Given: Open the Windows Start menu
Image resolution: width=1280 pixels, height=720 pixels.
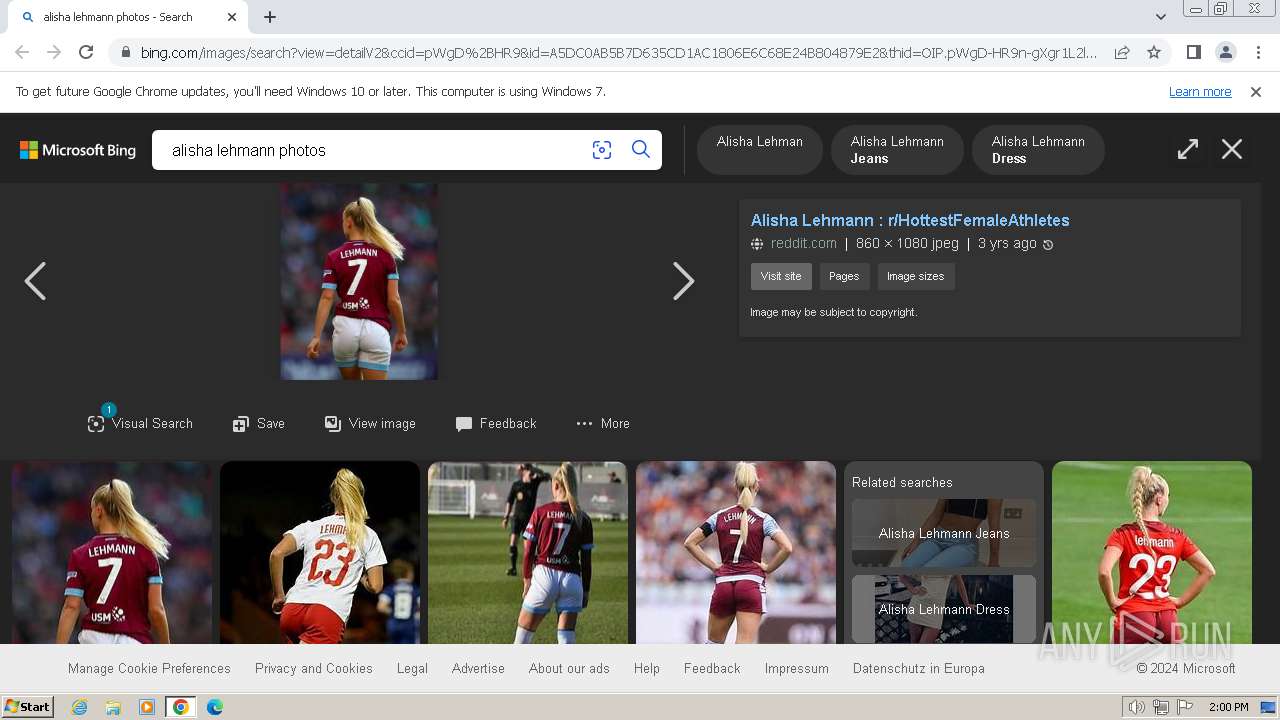Looking at the screenshot, I should 28,707.
